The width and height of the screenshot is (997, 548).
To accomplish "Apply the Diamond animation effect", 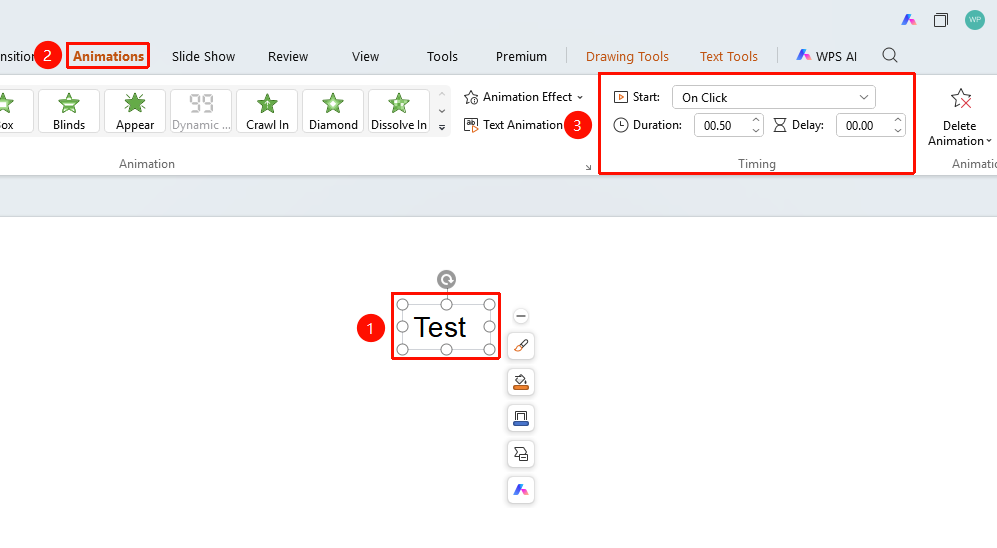I will pos(333,111).
